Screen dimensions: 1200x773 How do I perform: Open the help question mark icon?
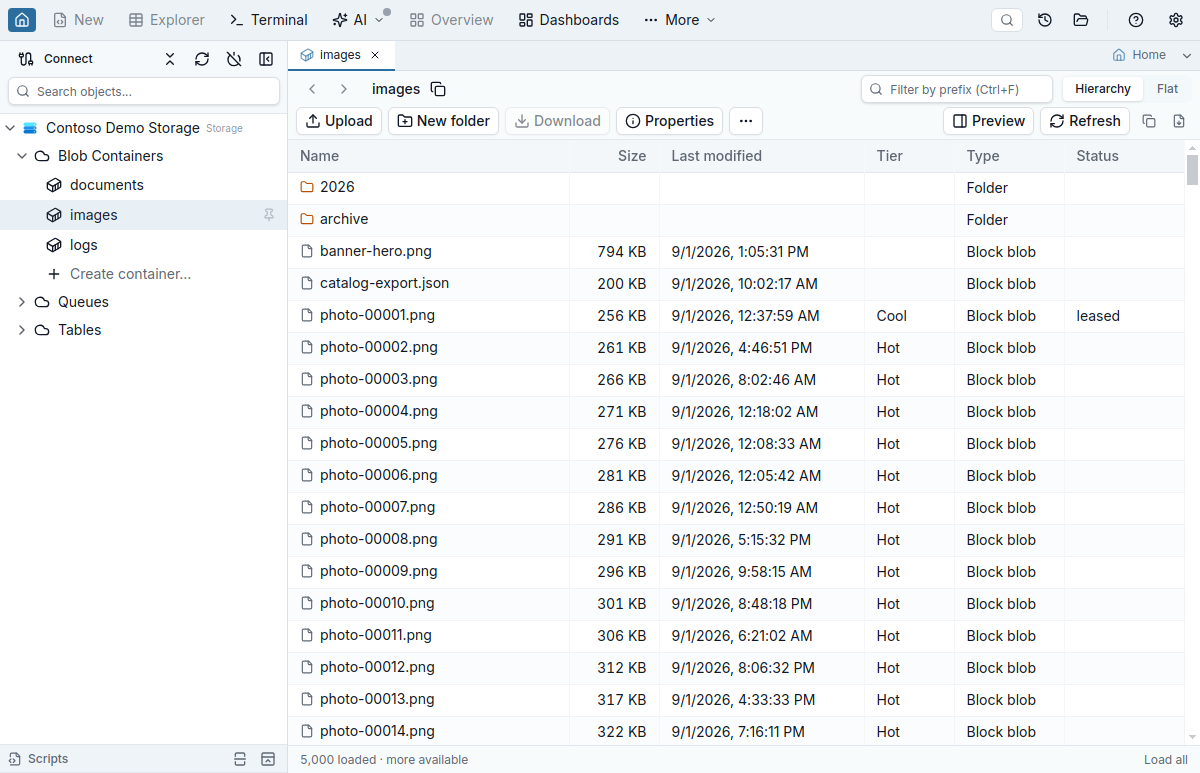(x=1136, y=20)
